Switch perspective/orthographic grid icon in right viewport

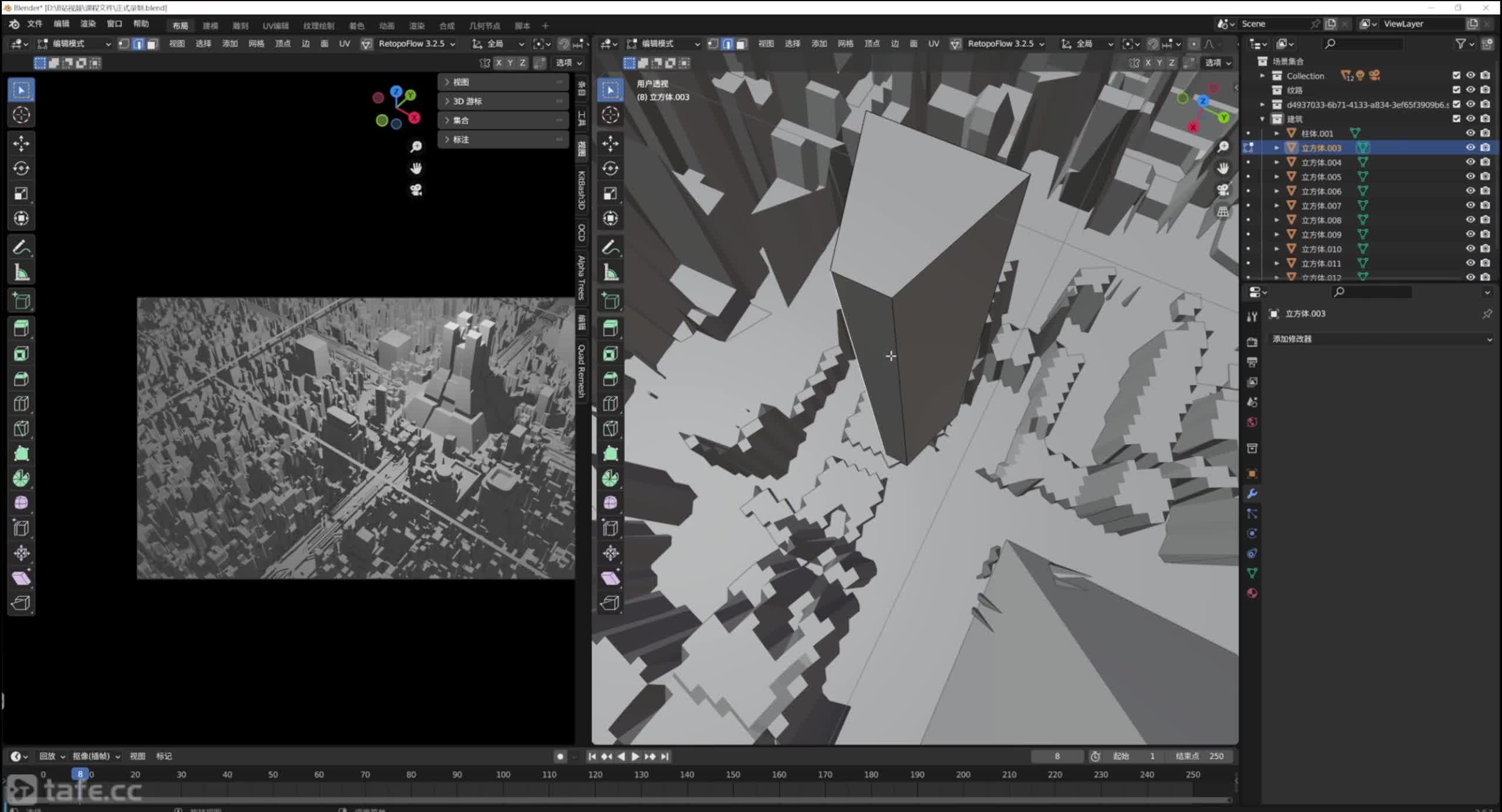[1223, 212]
